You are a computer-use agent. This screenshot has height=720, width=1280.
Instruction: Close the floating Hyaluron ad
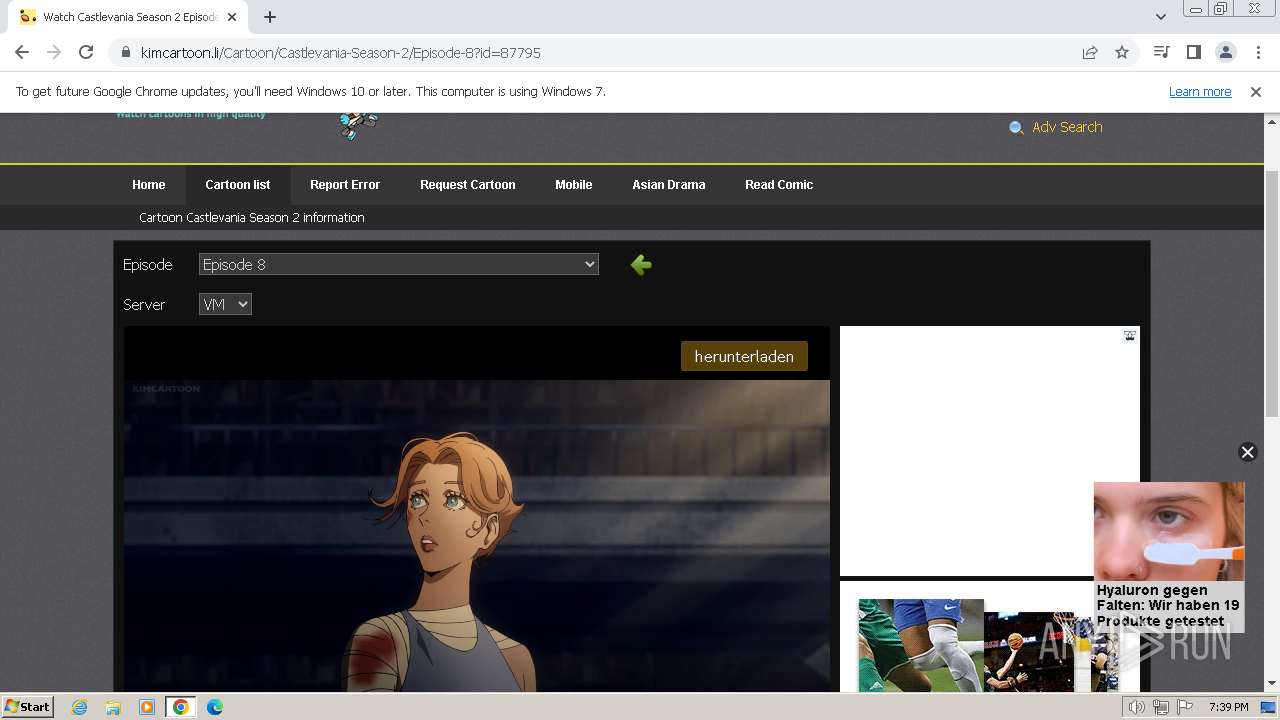click(x=1247, y=452)
